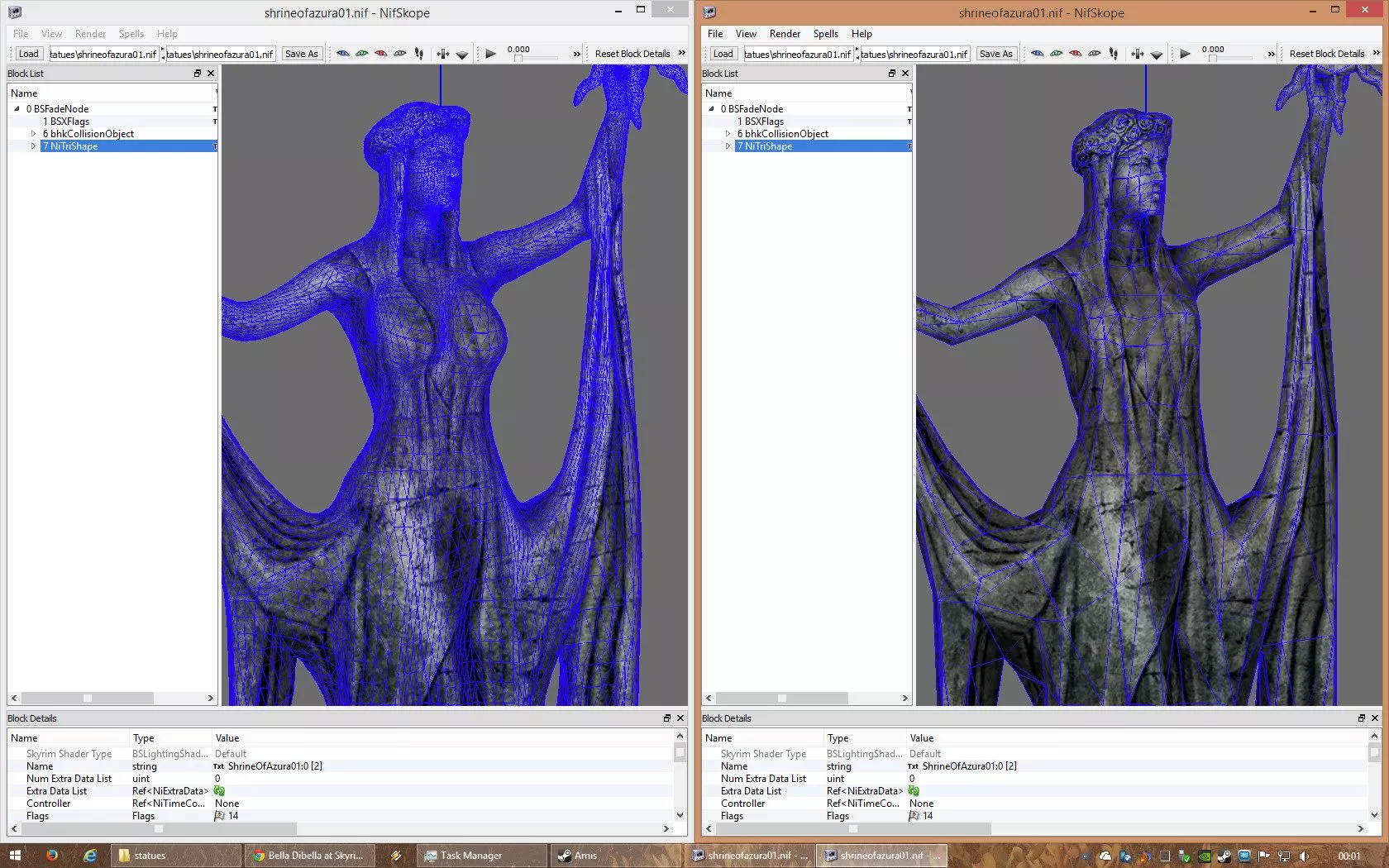Float Block Details panel in left window
The width and height of the screenshot is (1389, 868).
click(x=667, y=718)
